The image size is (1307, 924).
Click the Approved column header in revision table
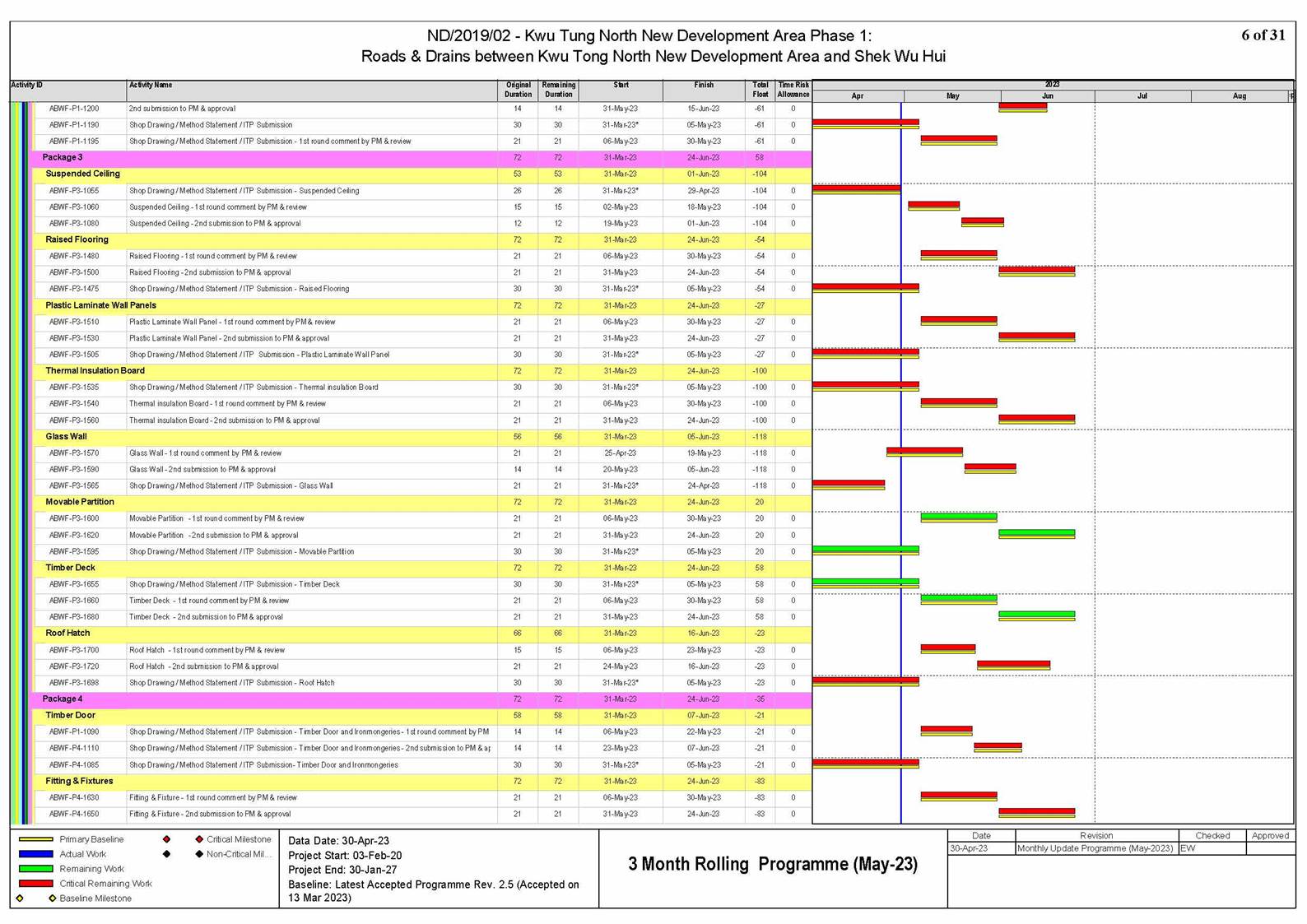tap(1270, 835)
